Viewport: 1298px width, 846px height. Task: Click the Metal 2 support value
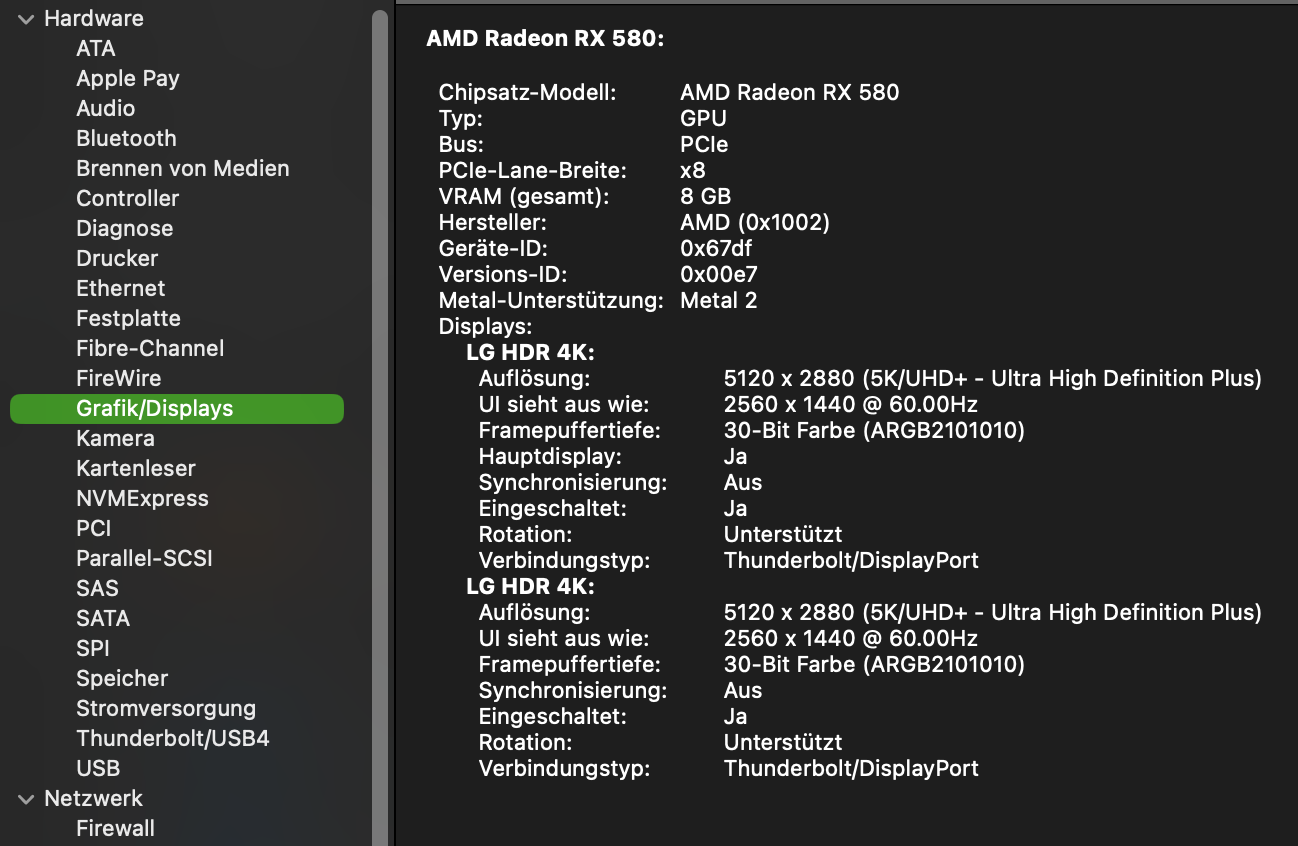tap(718, 300)
